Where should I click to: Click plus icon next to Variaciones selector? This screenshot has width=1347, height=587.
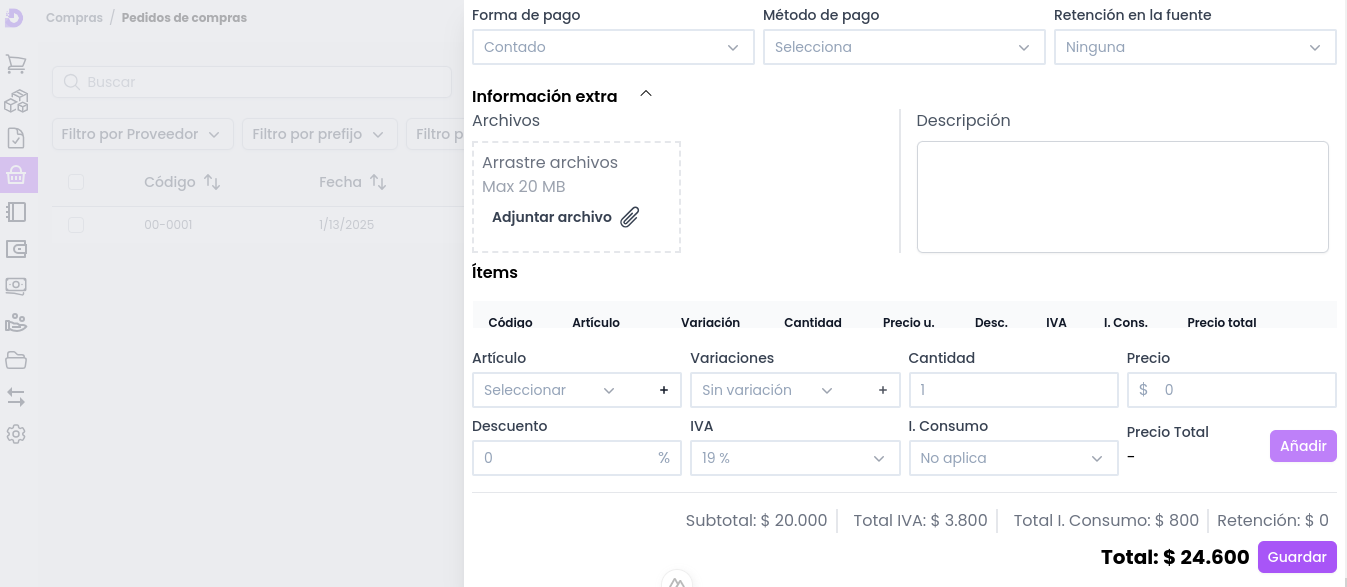(882, 390)
